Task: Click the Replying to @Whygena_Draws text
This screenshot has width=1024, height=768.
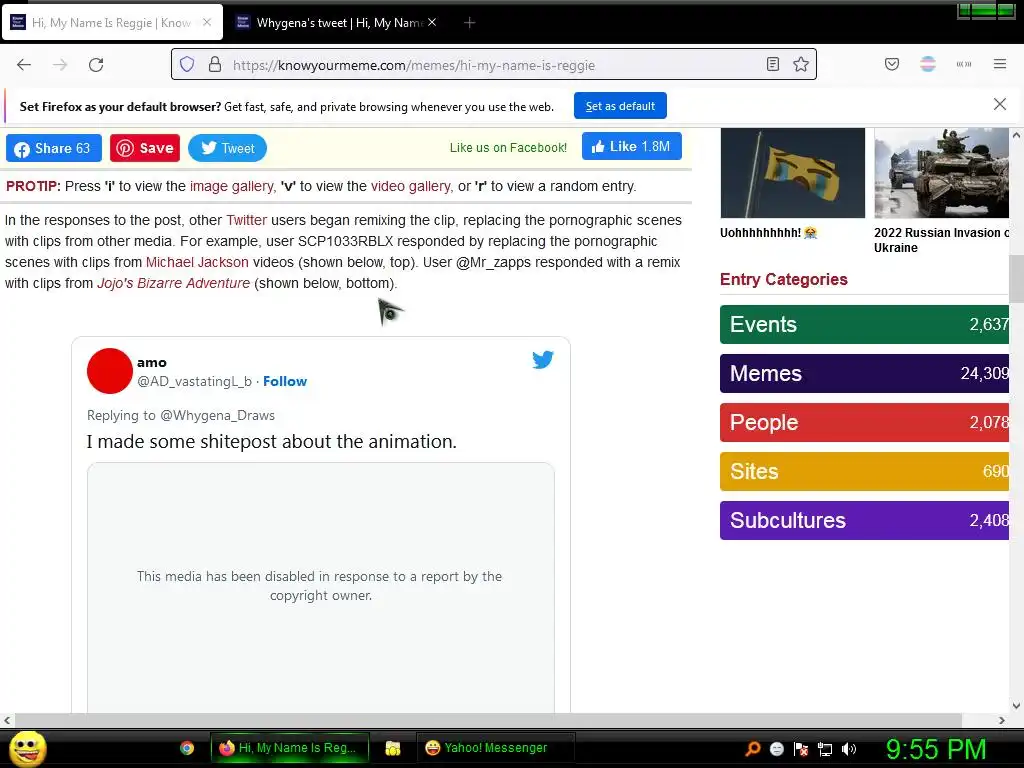Action: coord(181,415)
